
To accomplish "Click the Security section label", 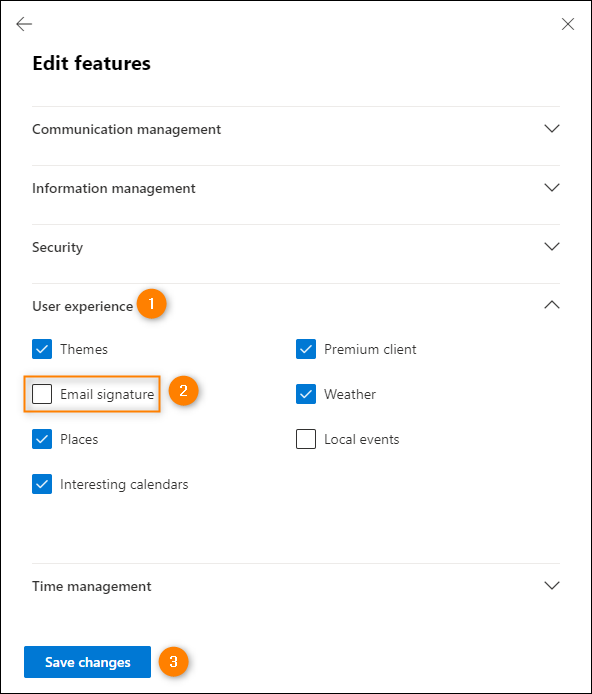I will (x=58, y=247).
